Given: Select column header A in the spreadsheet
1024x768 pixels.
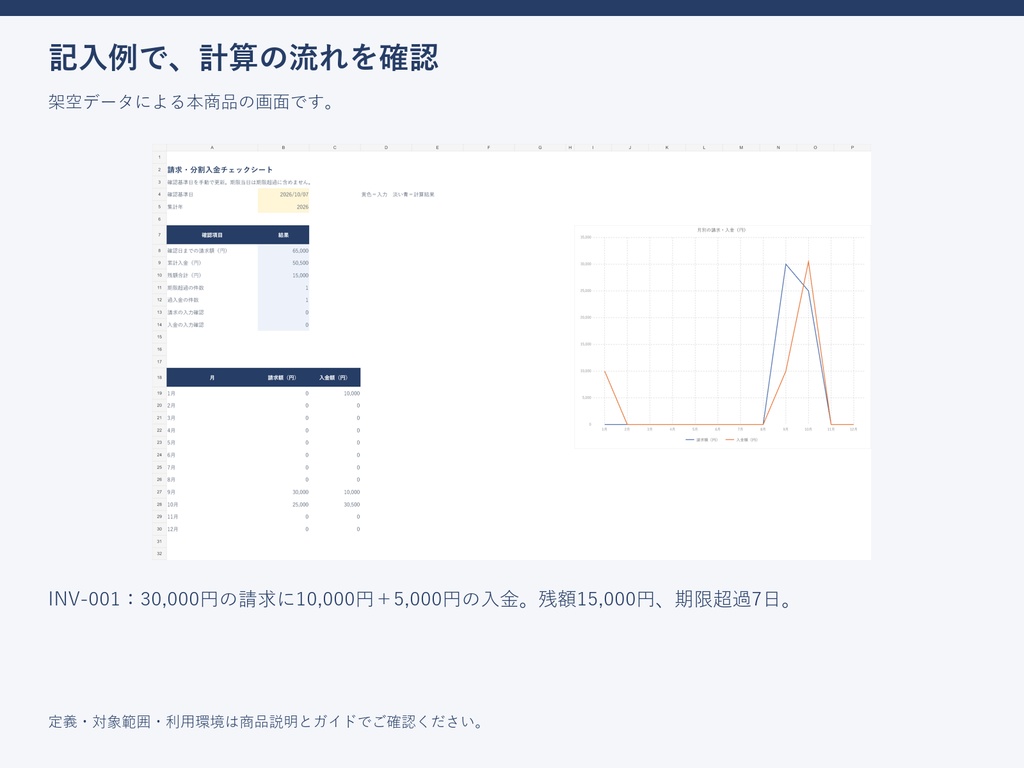Looking at the screenshot, I should pos(212,148).
